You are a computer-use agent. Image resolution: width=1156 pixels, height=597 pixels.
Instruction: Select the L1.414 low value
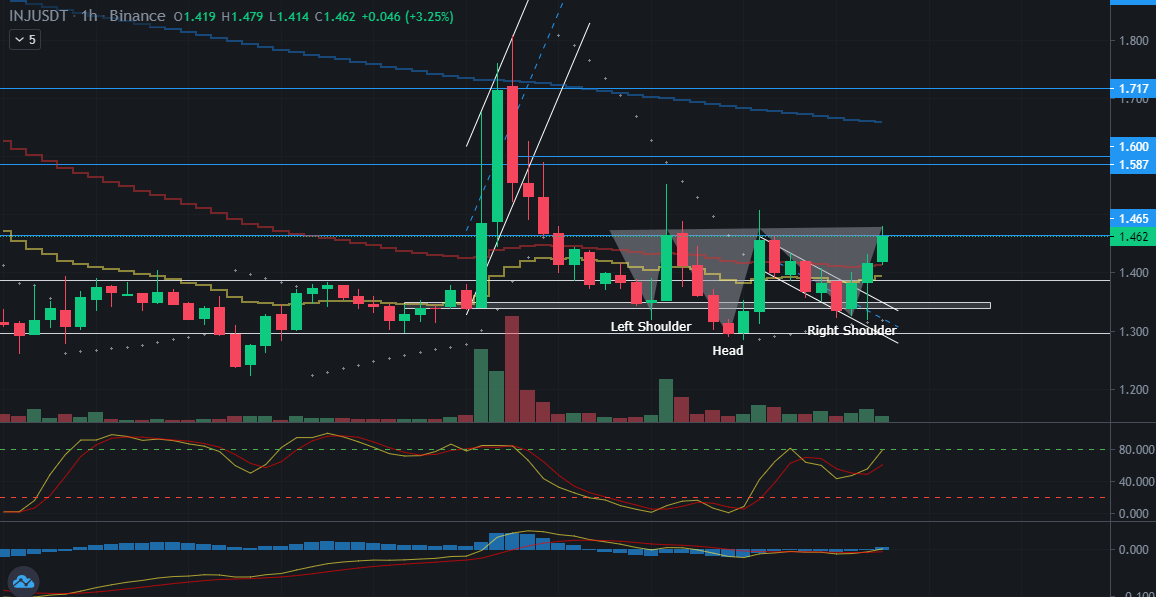point(290,15)
